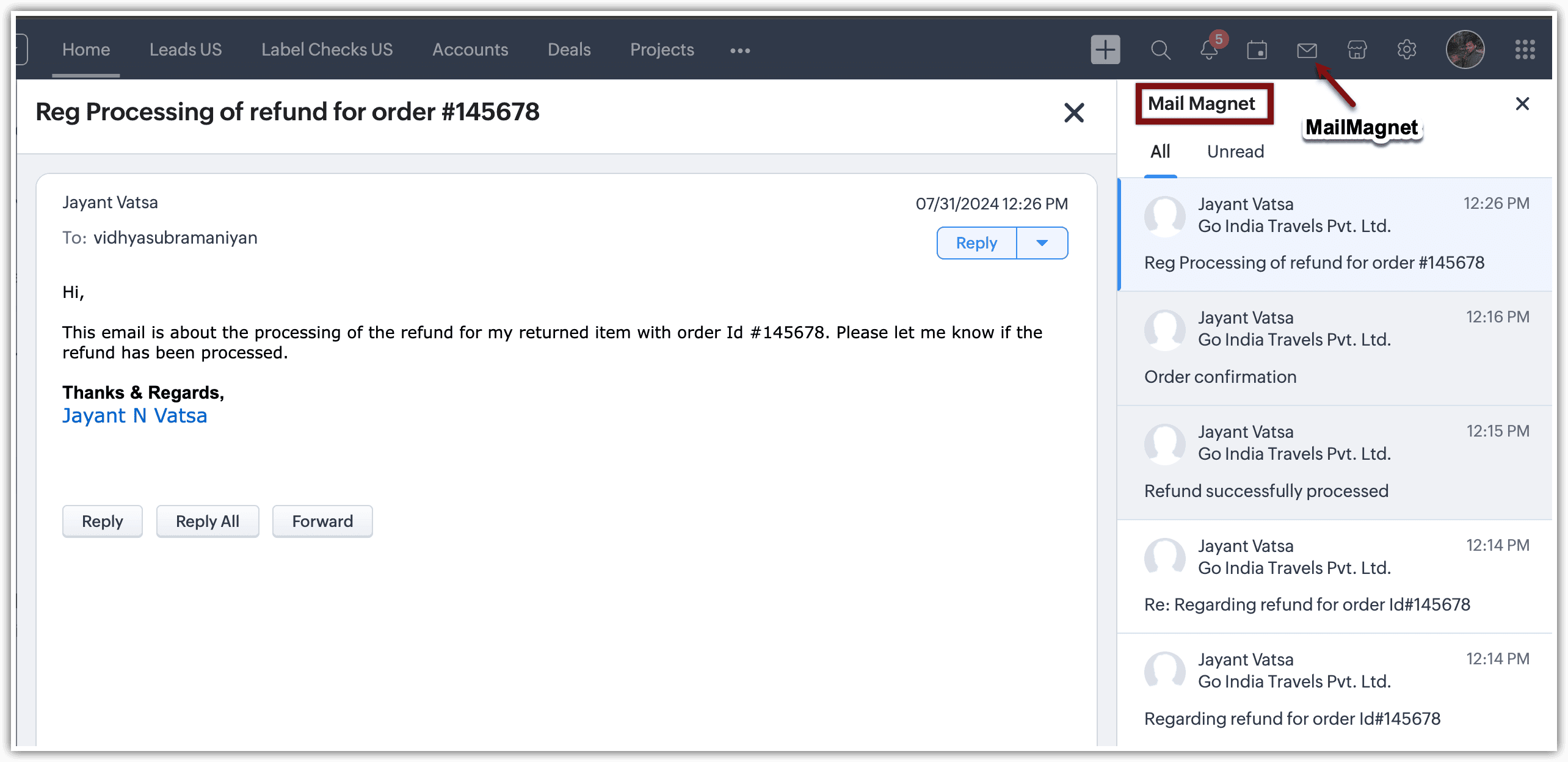The width and height of the screenshot is (1568, 762).
Task: Select the All tab in Mail Magnet
Action: (1160, 151)
